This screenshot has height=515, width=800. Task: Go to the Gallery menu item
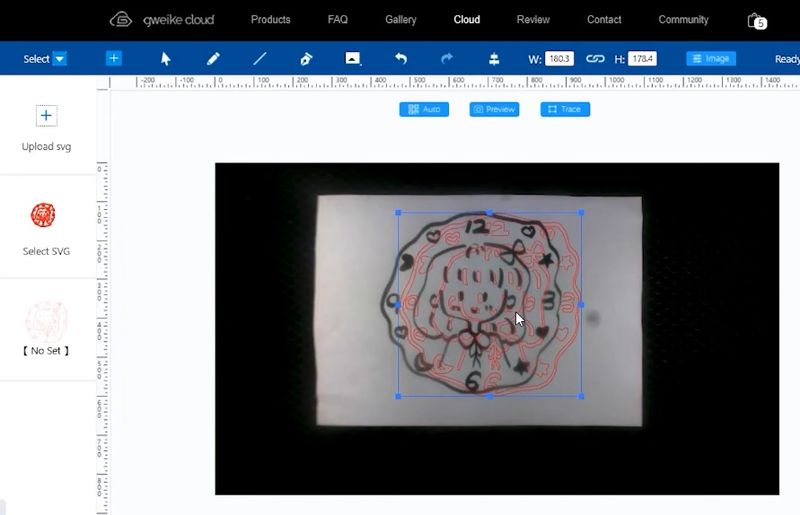pos(400,20)
